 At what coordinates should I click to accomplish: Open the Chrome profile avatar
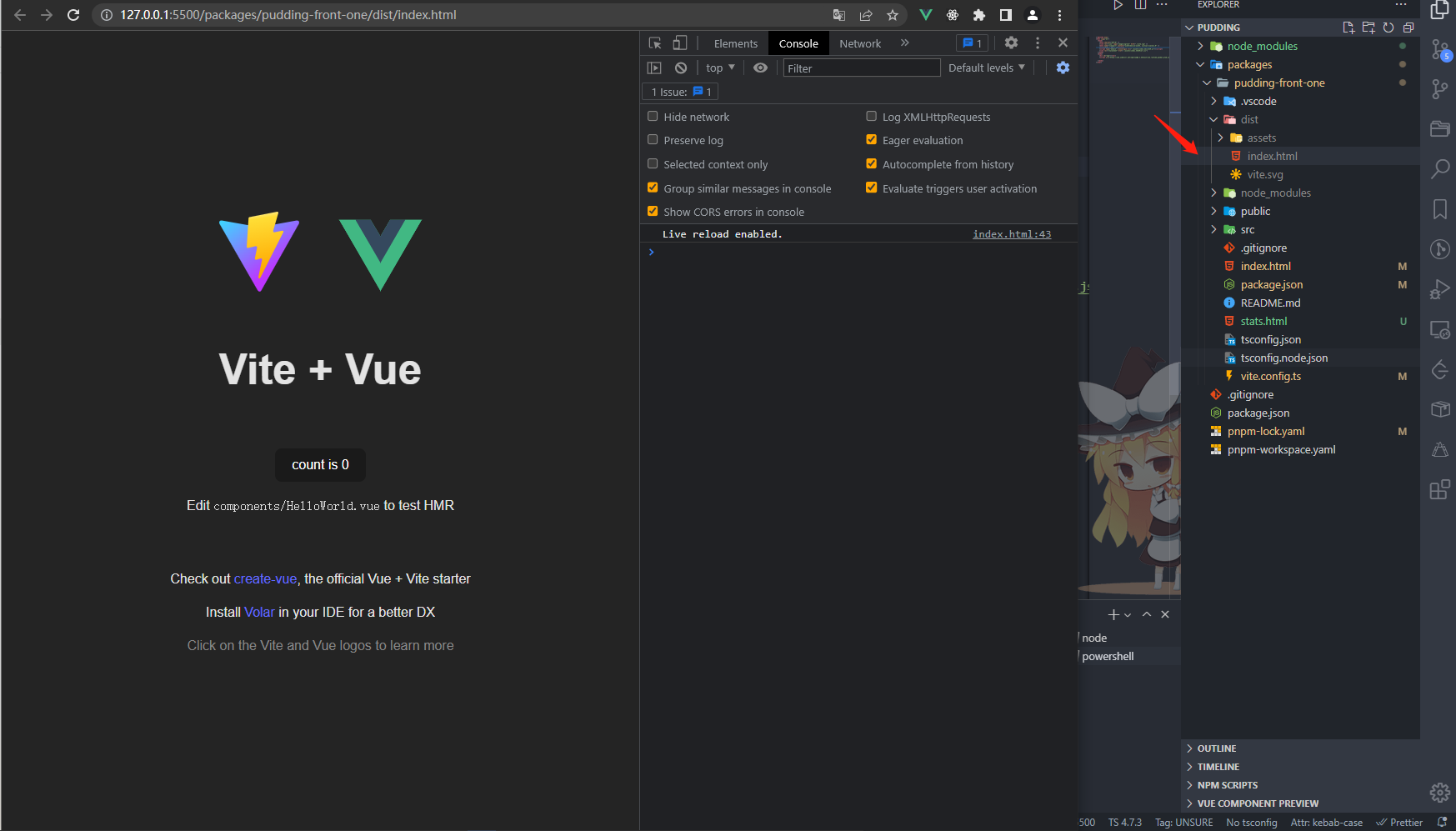point(1033,15)
